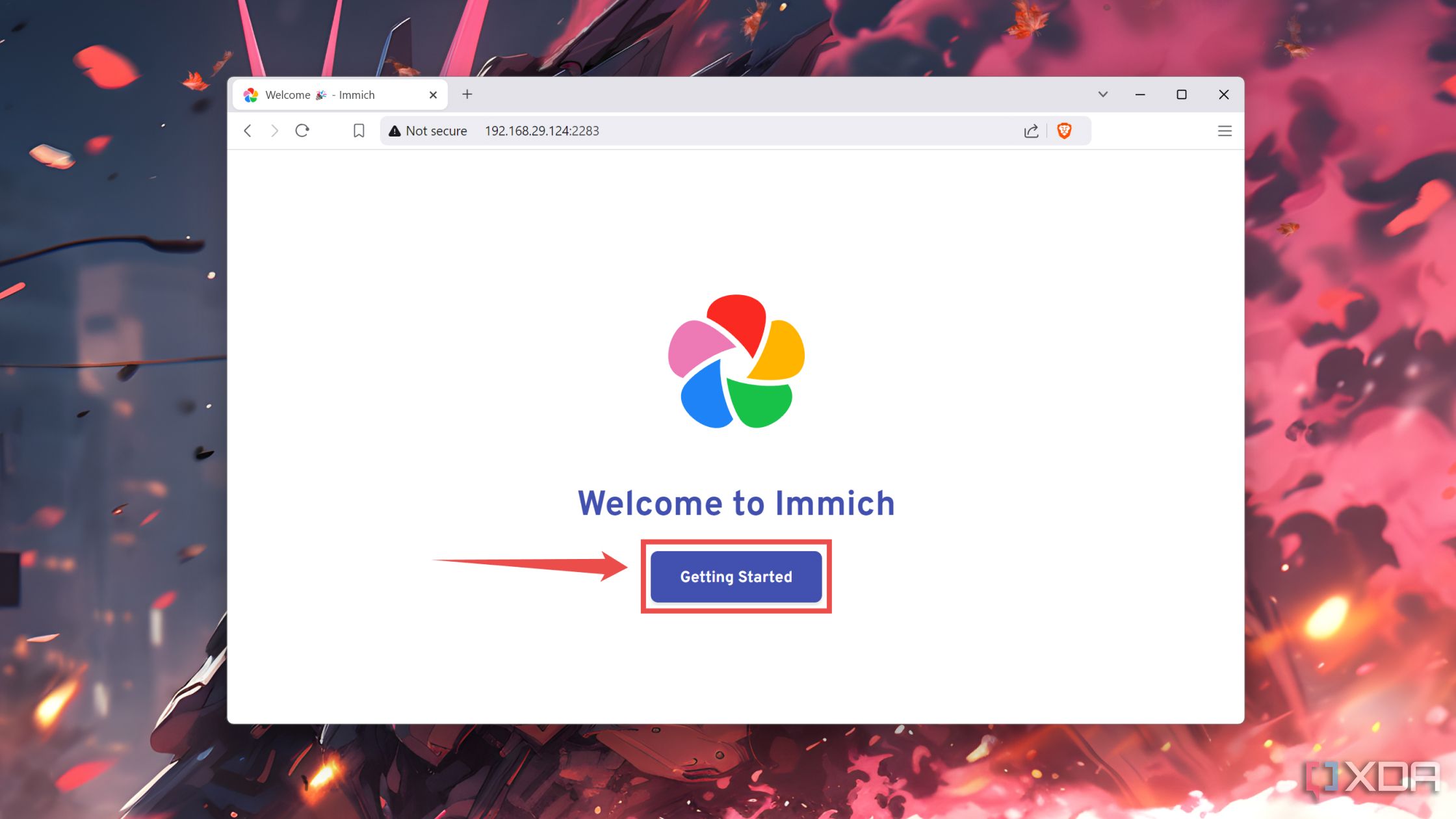Image resolution: width=1456 pixels, height=819 pixels.
Task: Open the Brave Shields lion icon
Action: coord(1064,131)
